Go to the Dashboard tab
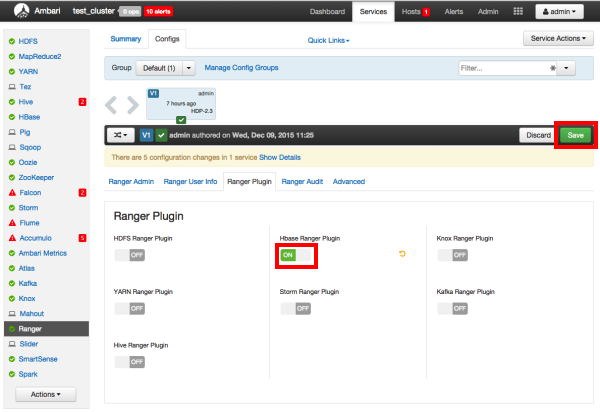Viewport: 600px width, 412px height. tap(328, 11)
